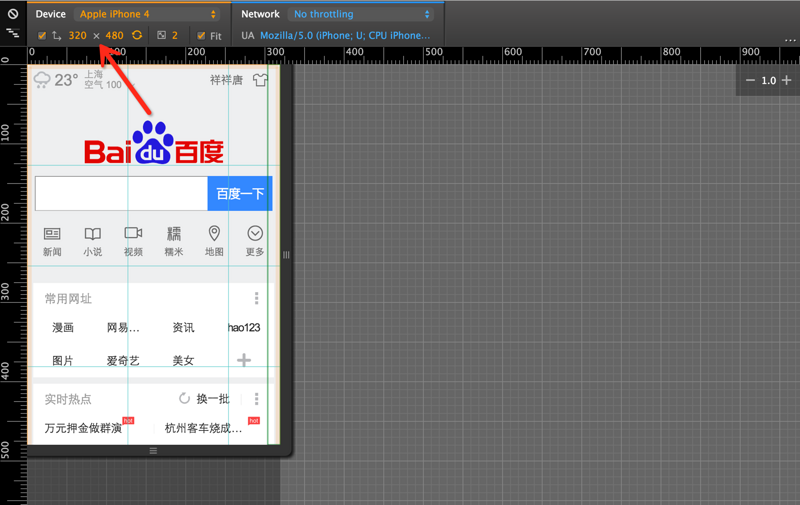
Task: Click the 换一批 refresh button
Action: (x=205, y=398)
